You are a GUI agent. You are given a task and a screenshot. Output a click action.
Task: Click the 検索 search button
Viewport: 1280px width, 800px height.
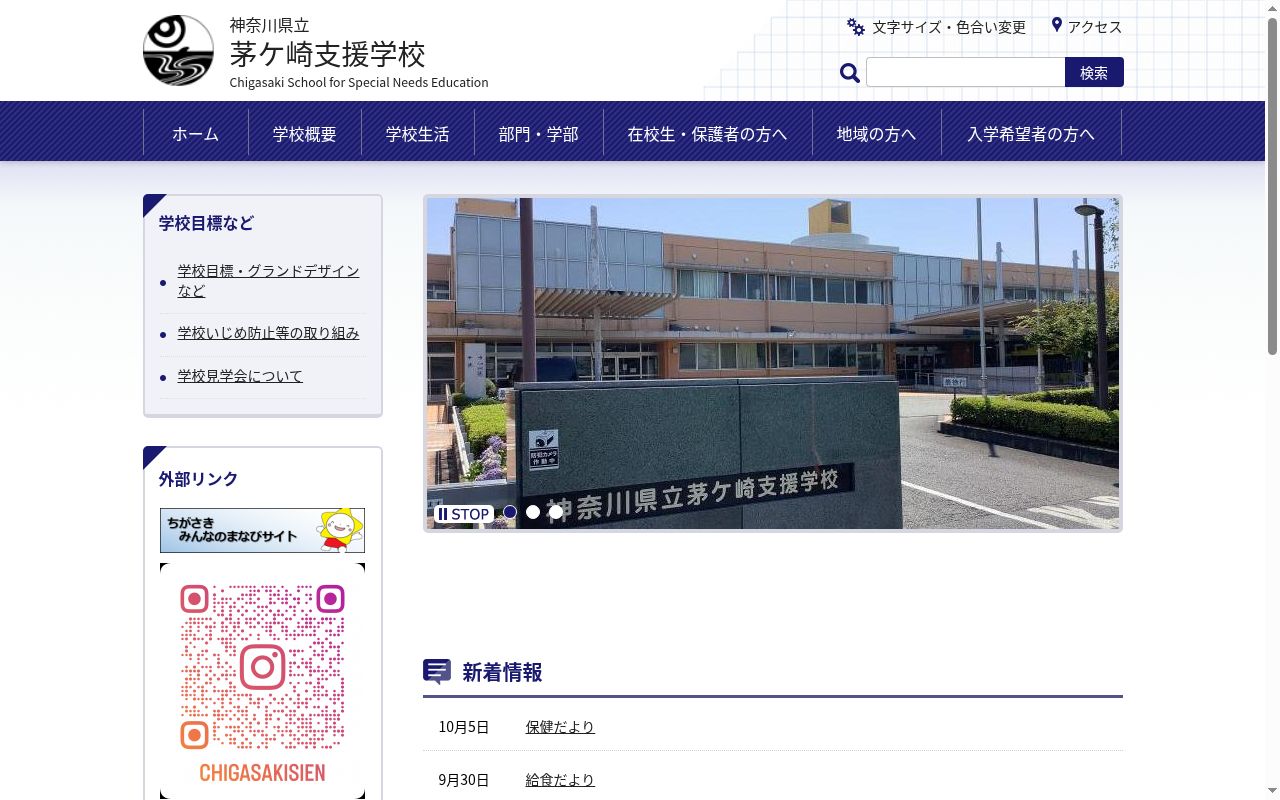point(1094,72)
